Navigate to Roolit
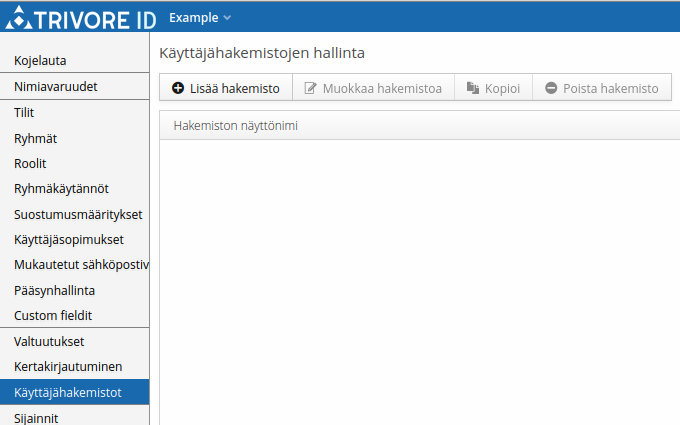The width and height of the screenshot is (680, 425). click(x=30, y=164)
